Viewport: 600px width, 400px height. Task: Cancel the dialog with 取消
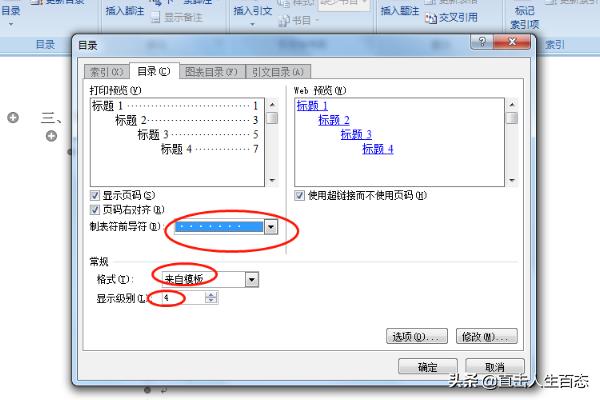coord(495,367)
